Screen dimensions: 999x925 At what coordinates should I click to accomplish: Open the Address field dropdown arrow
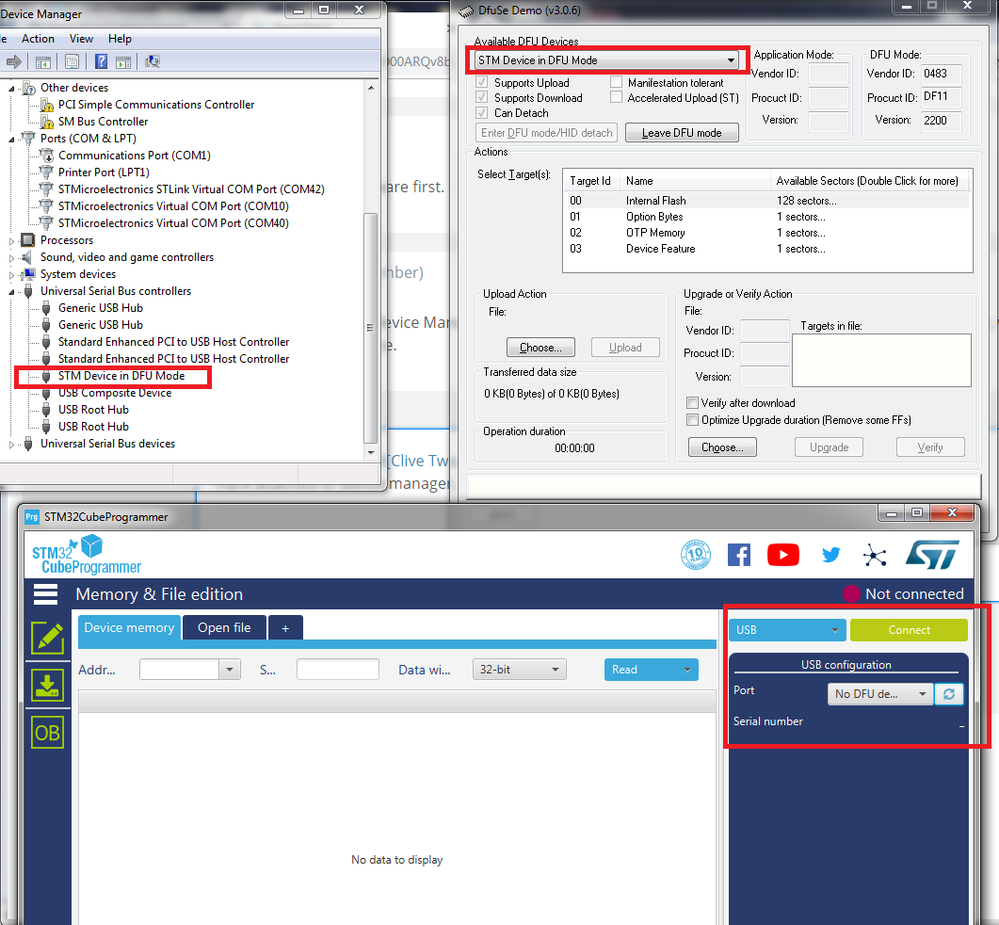(x=230, y=670)
